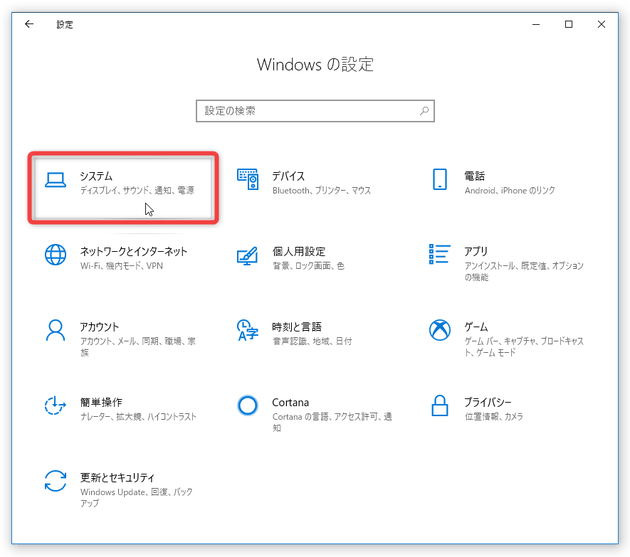
Task: Click the Xbox icon for ゲーム
Action: point(440,330)
